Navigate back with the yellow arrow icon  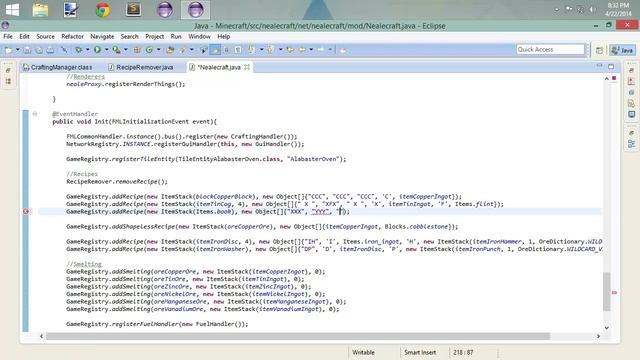(302, 50)
